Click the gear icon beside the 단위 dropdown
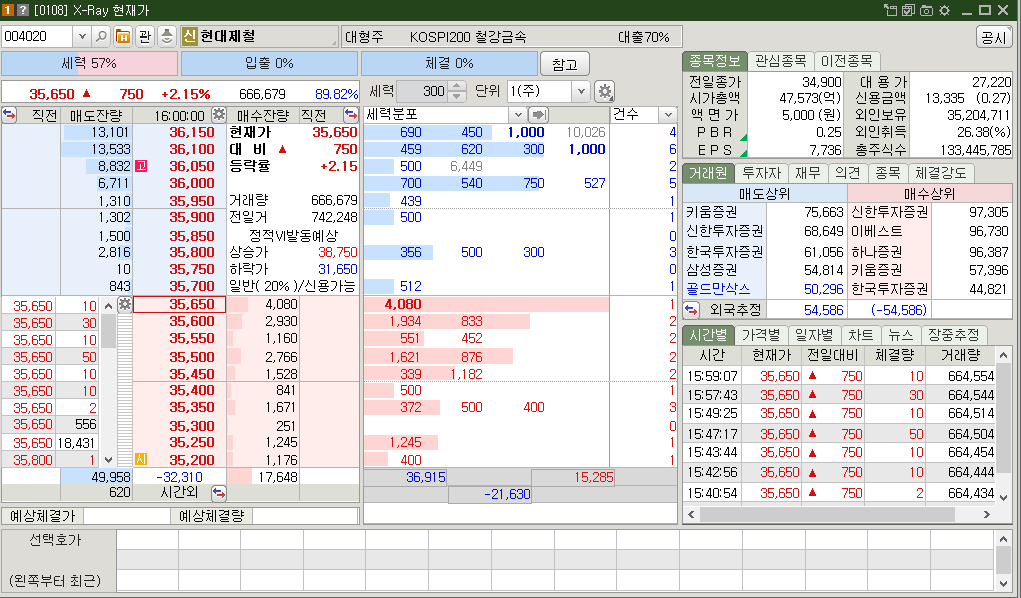The width and height of the screenshot is (1021, 598). [604, 91]
